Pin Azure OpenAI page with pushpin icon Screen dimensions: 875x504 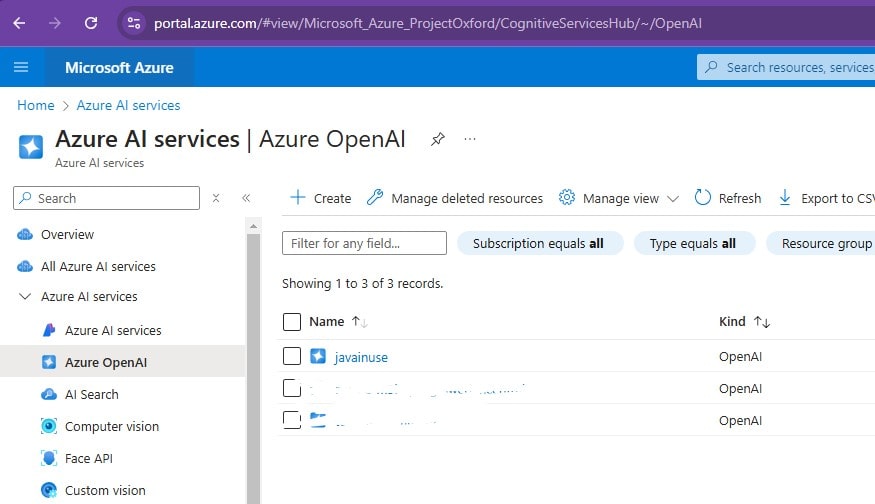click(437, 139)
